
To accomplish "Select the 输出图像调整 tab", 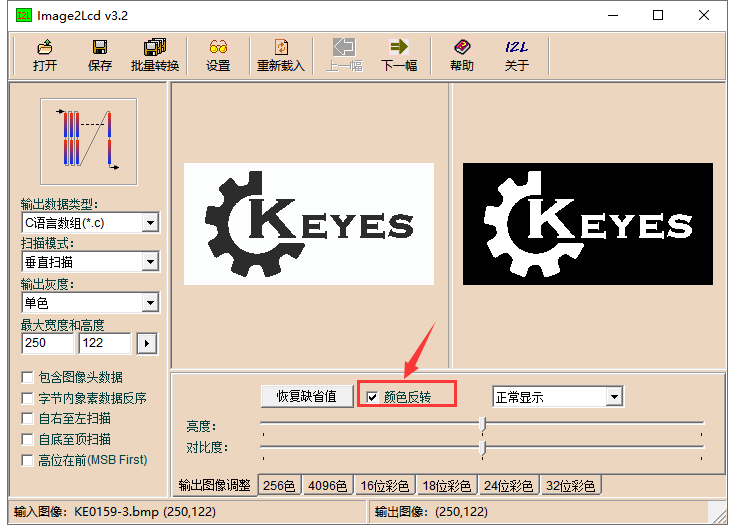I will [214, 485].
